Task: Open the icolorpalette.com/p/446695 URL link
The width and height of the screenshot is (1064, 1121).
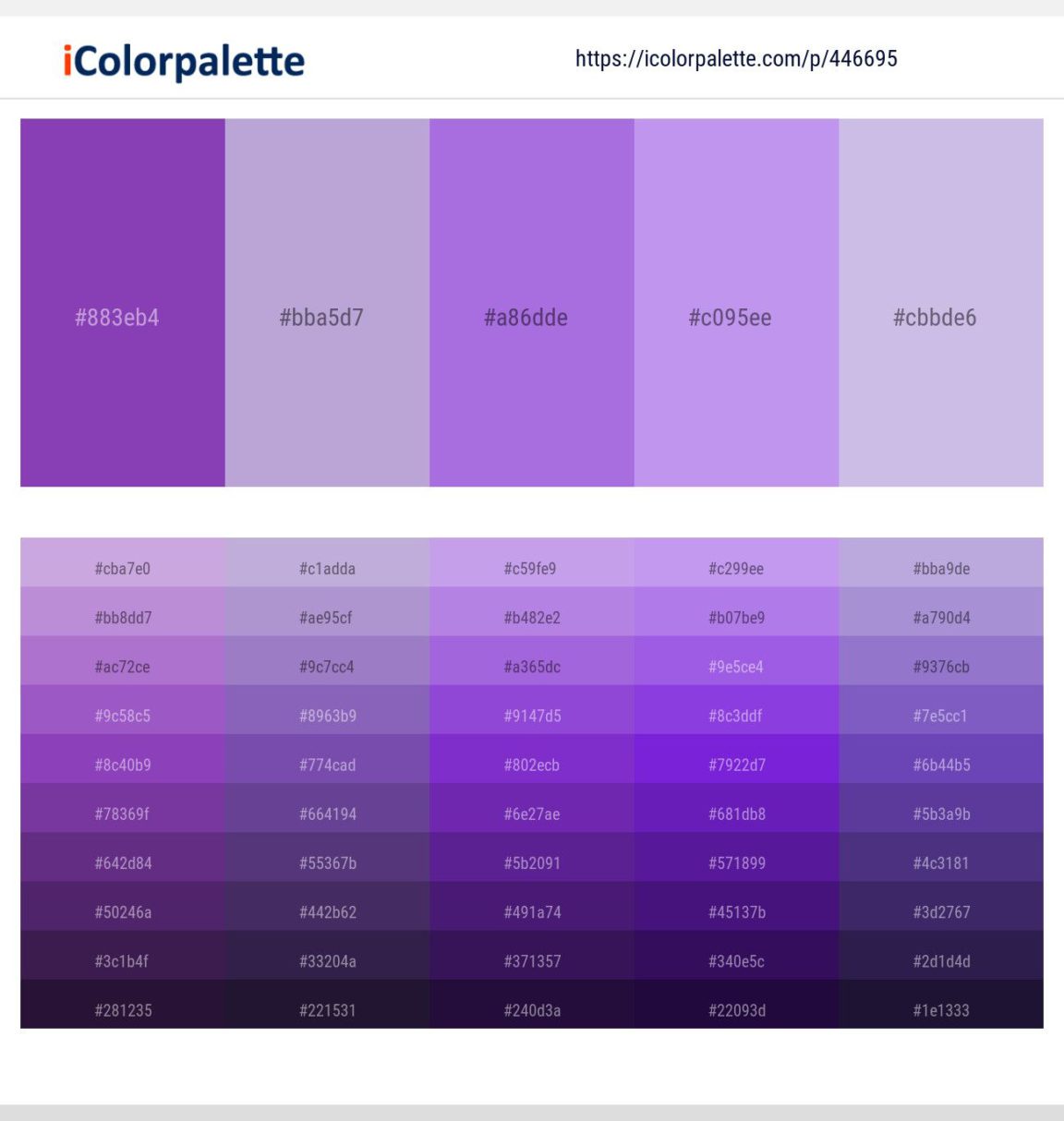Action: (x=736, y=59)
